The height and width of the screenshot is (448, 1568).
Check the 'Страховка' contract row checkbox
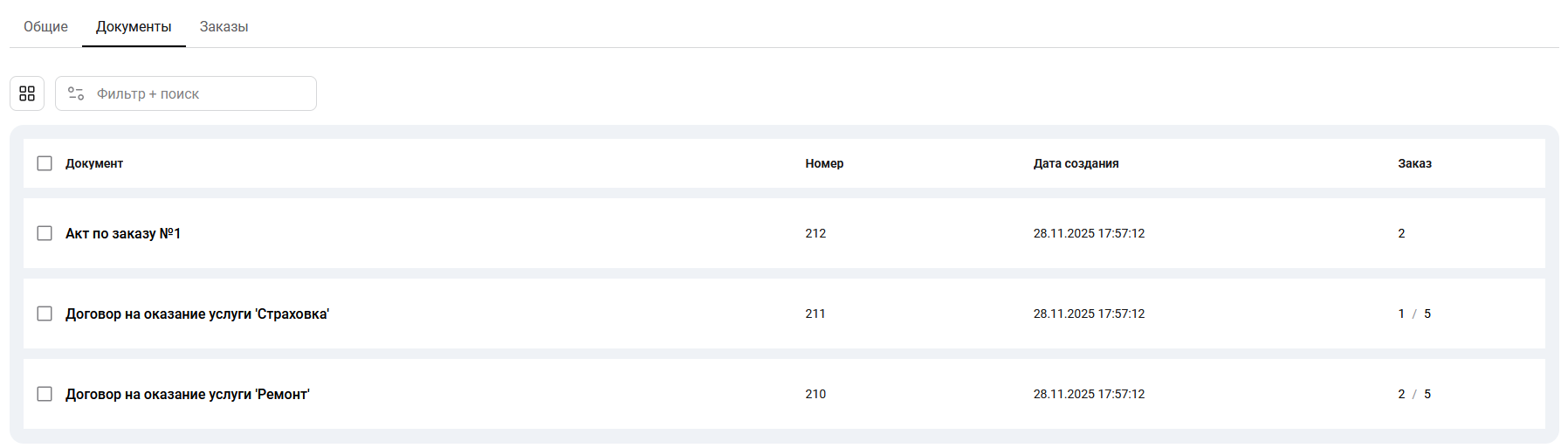[x=45, y=314]
